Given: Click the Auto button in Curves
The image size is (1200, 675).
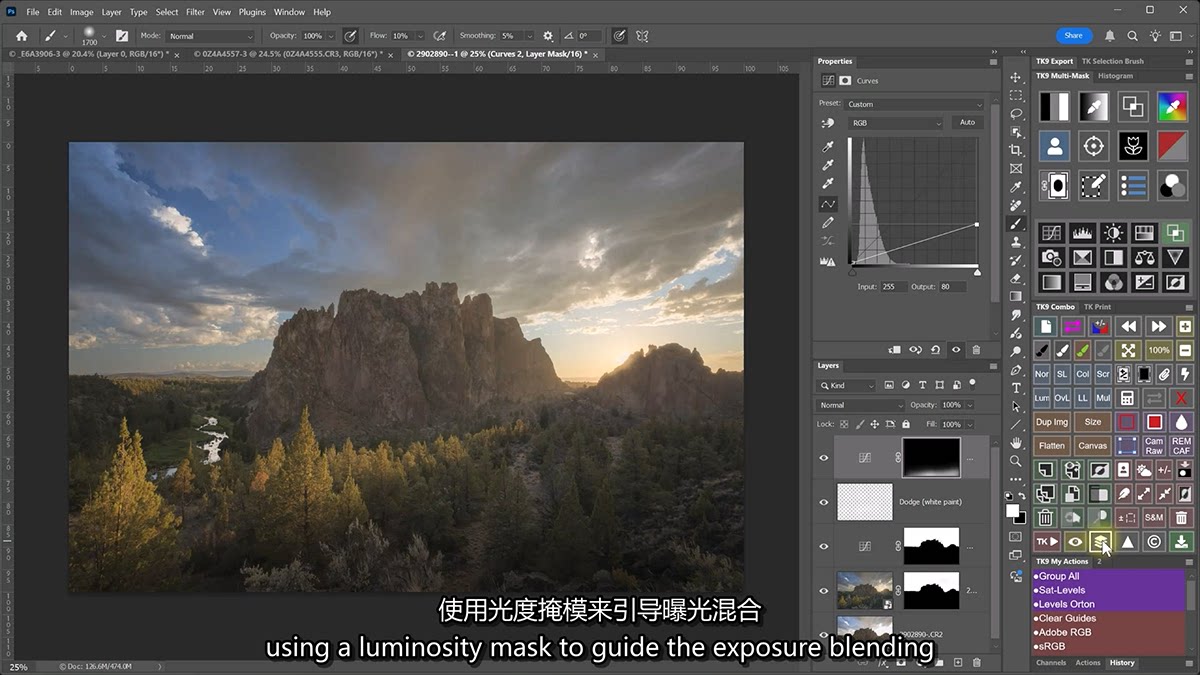Looking at the screenshot, I should click(967, 122).
